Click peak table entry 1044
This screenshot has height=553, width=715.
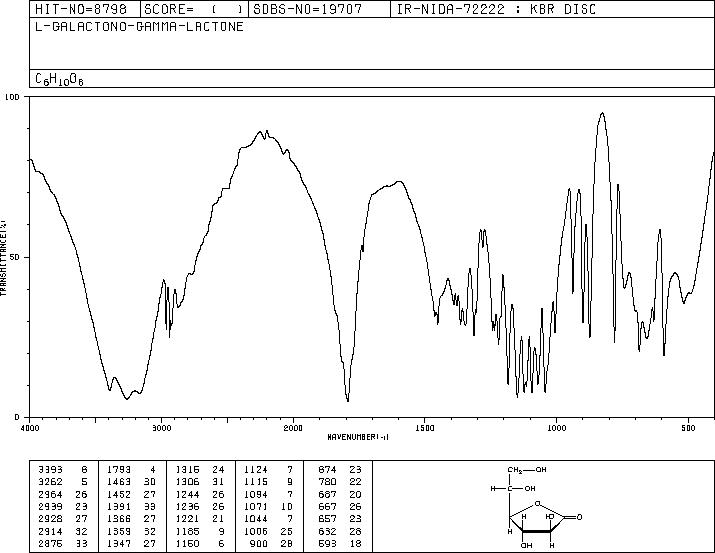click(256, 519)
